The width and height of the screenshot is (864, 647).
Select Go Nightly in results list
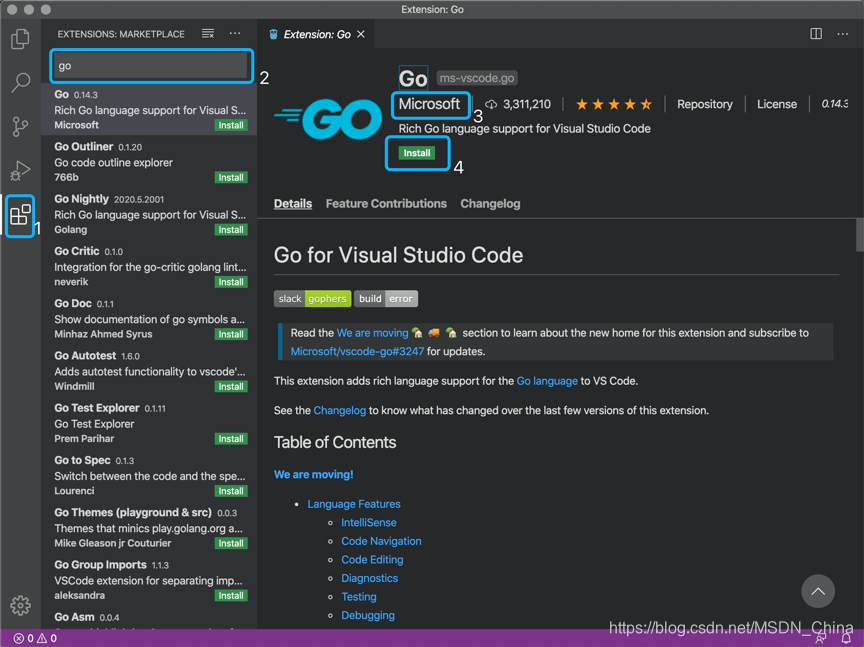(149, 214)
